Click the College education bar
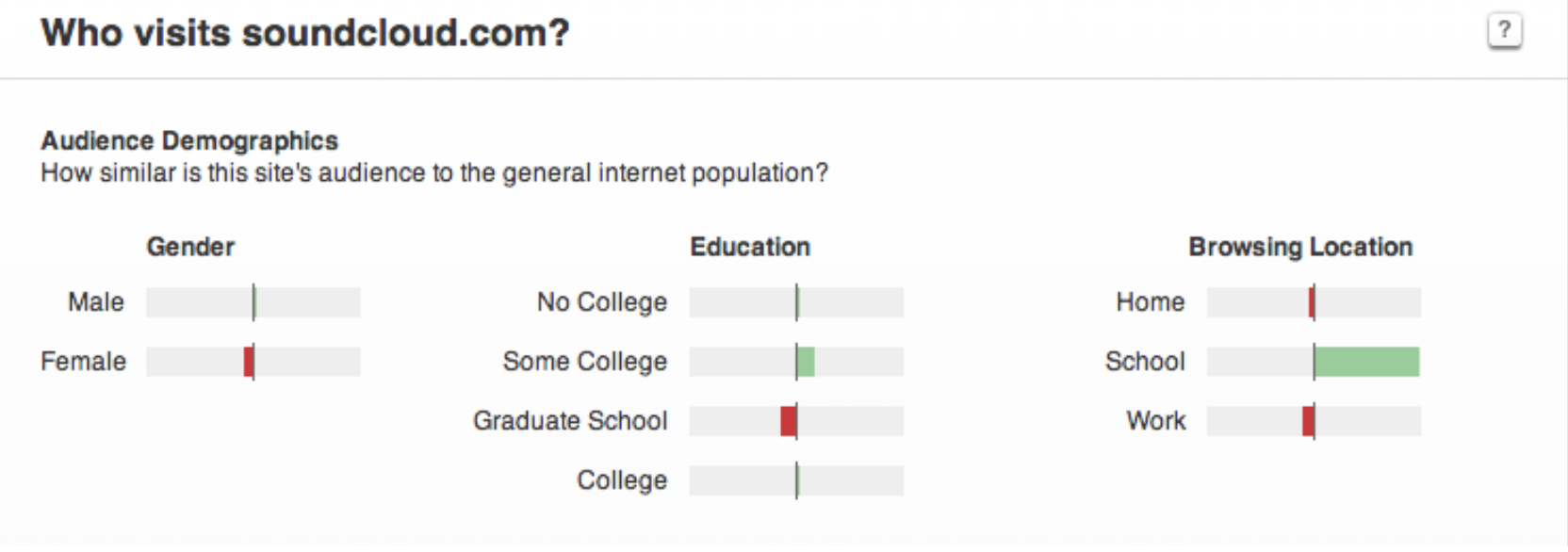The image size is (1568, 552). pyautogui.click(x=795, y=480)
